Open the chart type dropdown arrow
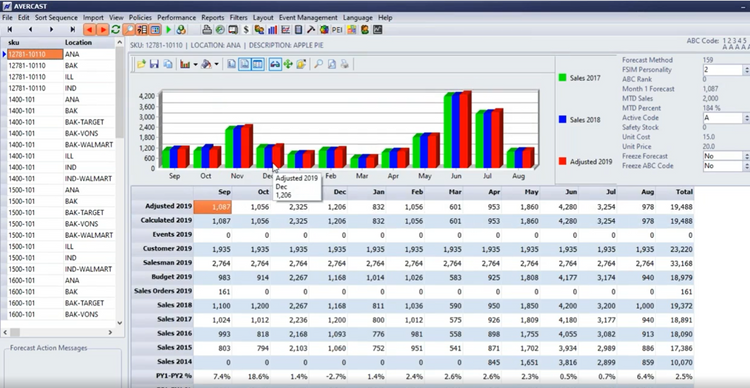 point(195,64)
